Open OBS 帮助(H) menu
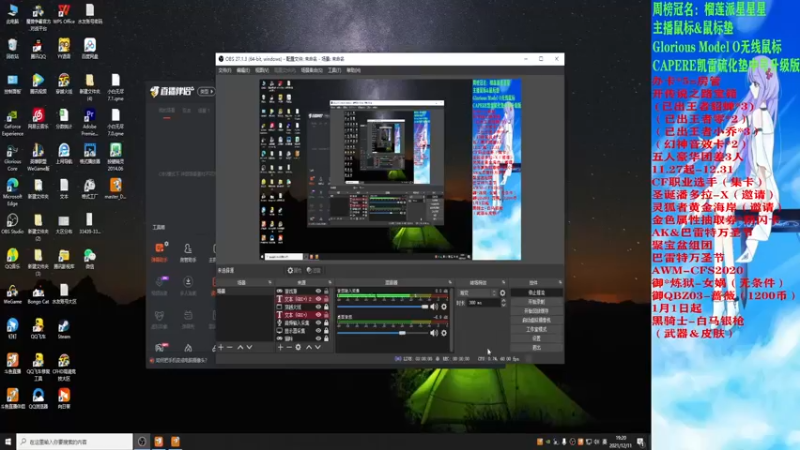The image size is (800, 450). coord(353,70)
